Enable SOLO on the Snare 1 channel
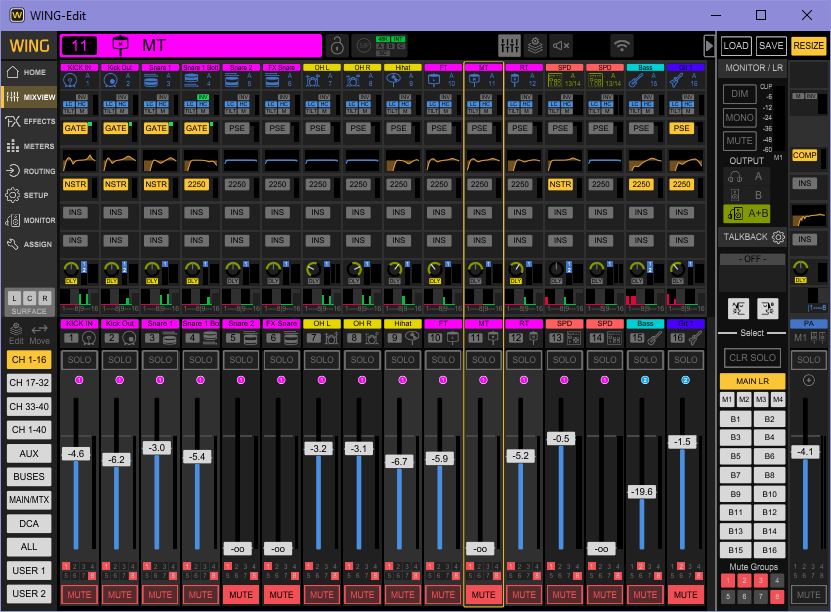831x612 pixels. pyautogui.click(x=158, y=360)
